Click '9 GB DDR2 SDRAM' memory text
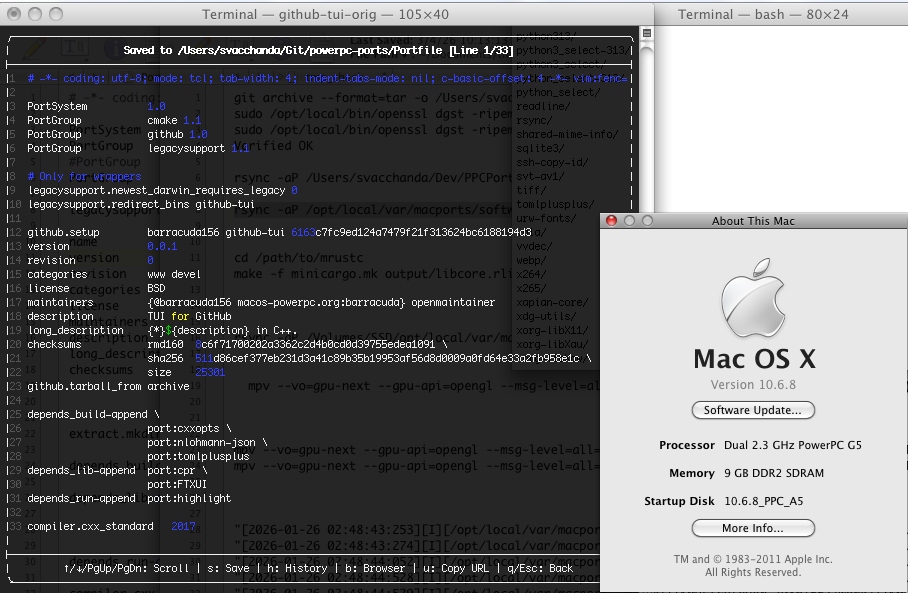This screenshot has width=908, height=593. tap(774, 473)
